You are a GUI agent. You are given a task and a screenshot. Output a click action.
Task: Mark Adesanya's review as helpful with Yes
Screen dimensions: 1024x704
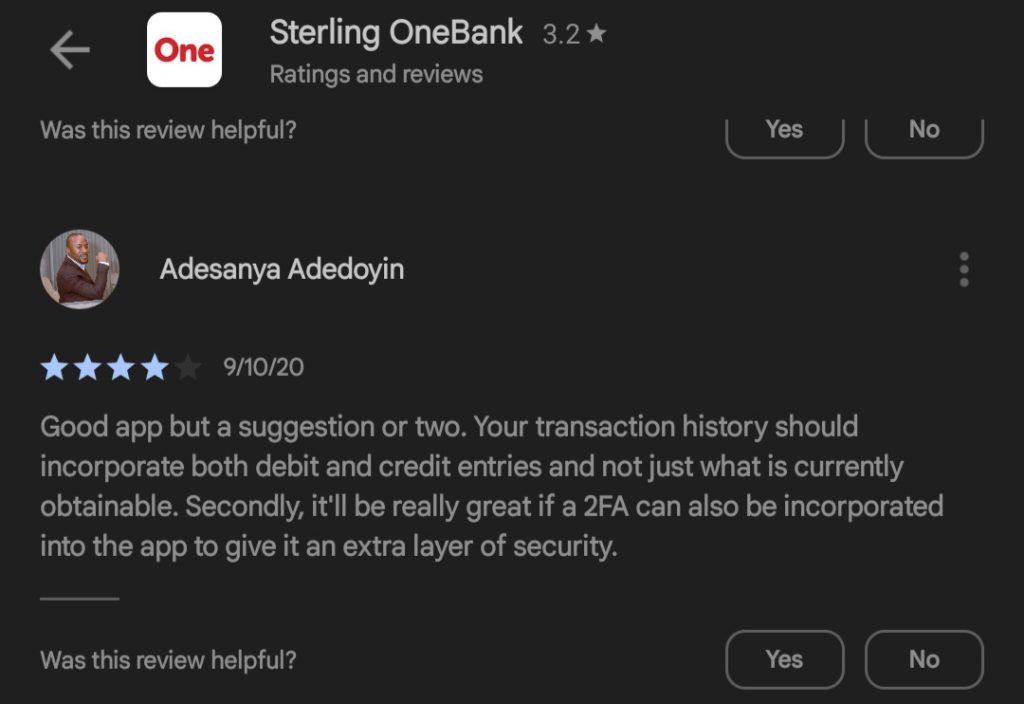pyautogui.click(x=784, y=659)
